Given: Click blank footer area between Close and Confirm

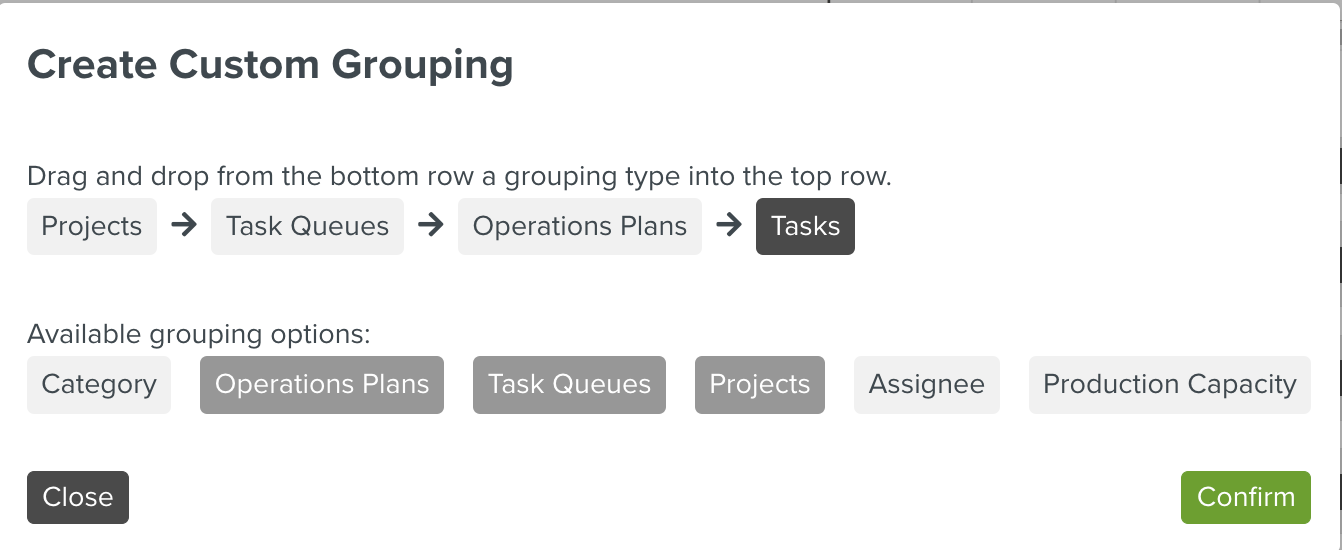Looking at the screenshot, I should coord(650,497).
